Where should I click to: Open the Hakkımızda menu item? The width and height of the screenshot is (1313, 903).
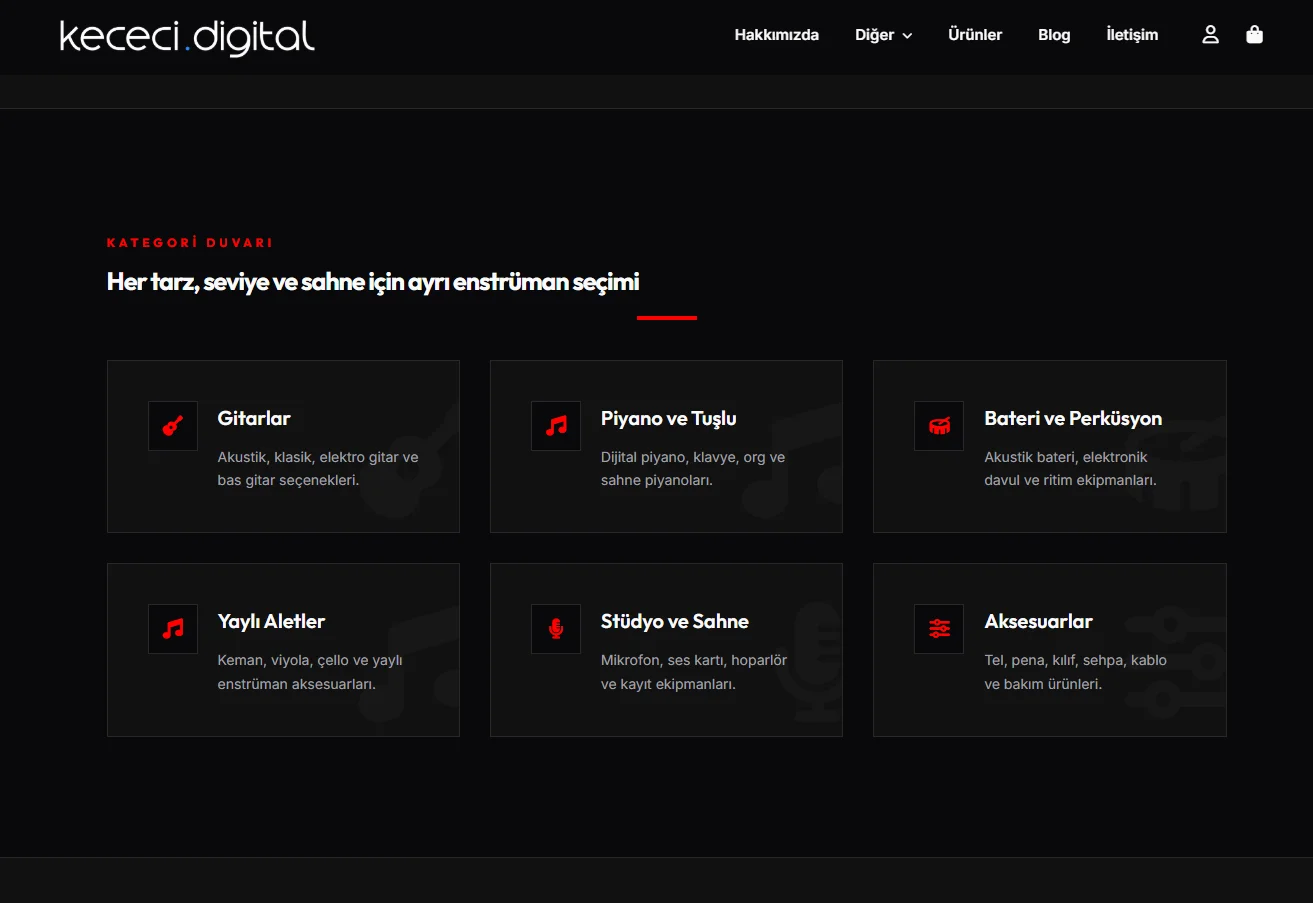point(777,35)
